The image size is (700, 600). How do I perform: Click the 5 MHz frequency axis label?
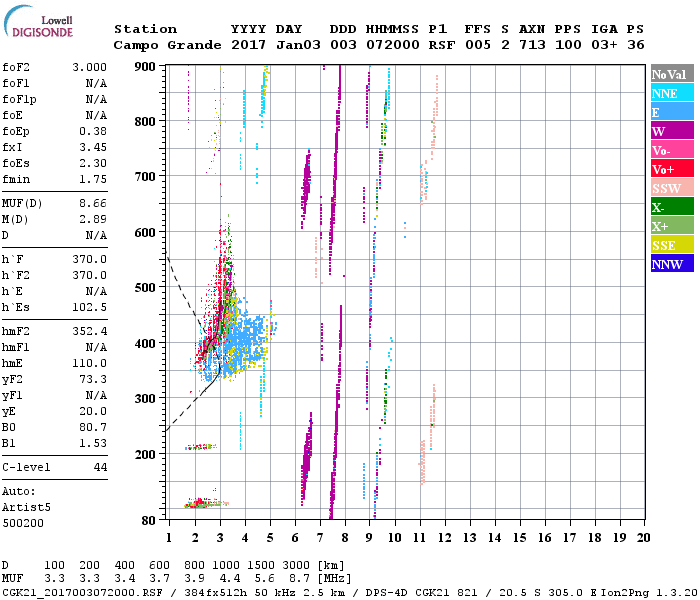click(x=270, y=538)
